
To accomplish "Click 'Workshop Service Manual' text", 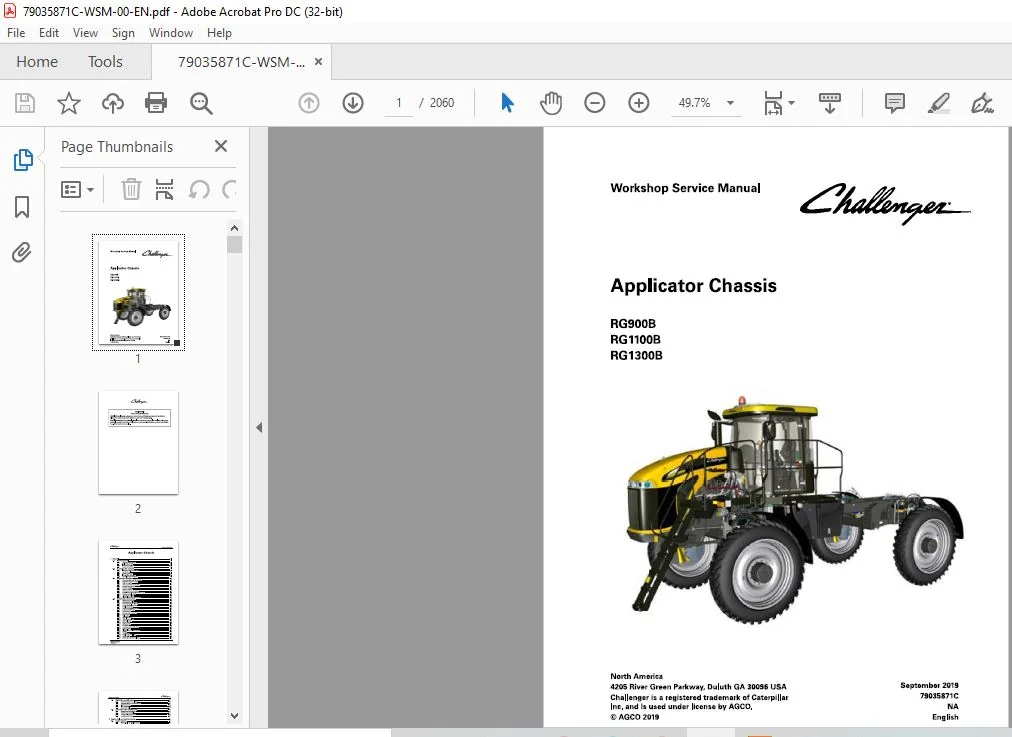I will click(685, 188).
